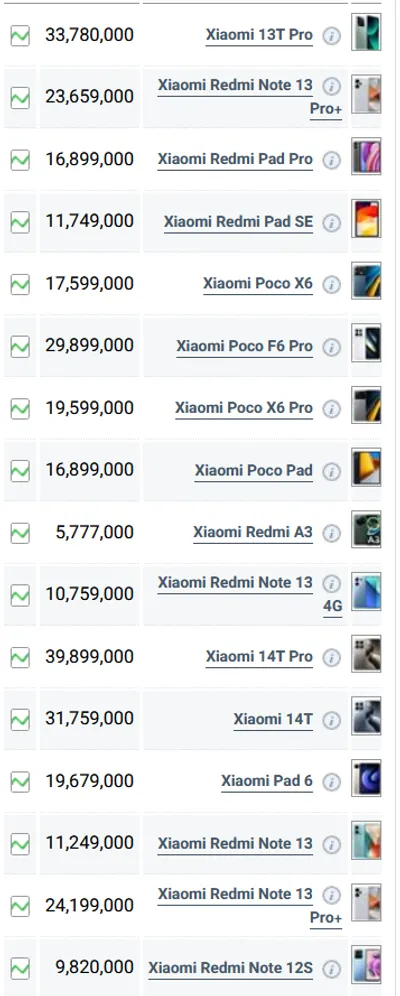Follow the Xiaomi Poco X6 Pro link
The width and height of the screenshot is (400, 996).
244,408
